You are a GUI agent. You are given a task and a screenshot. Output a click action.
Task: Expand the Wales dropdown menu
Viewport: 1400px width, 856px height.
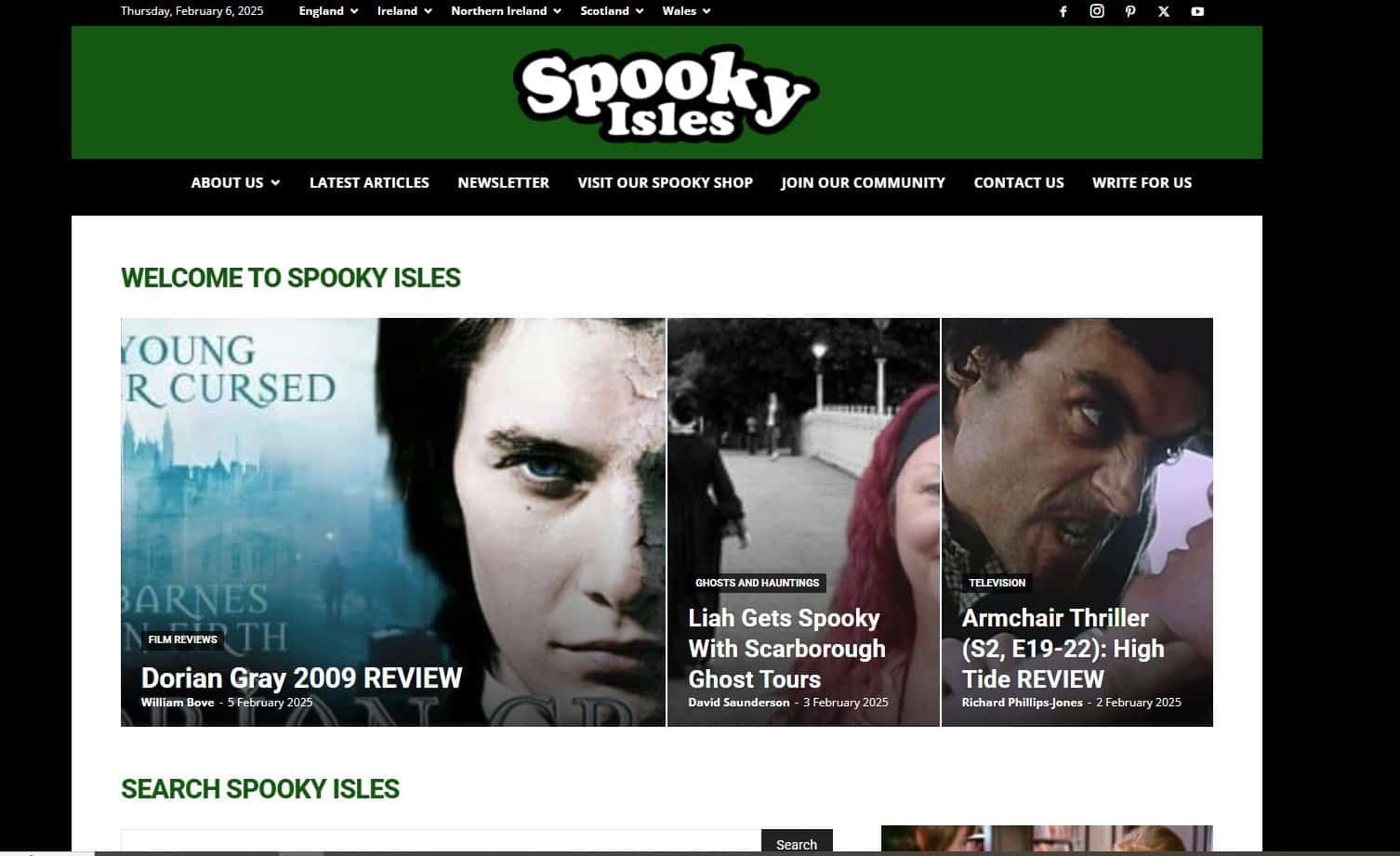686,11
